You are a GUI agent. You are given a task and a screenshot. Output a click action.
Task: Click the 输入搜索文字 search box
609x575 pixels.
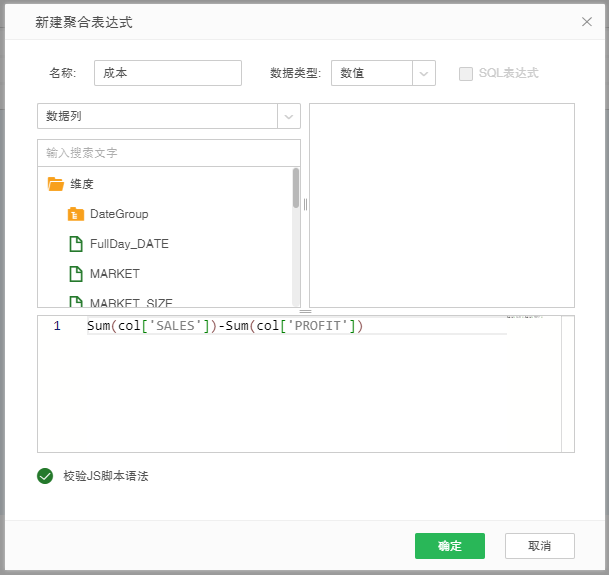point(168,153)
